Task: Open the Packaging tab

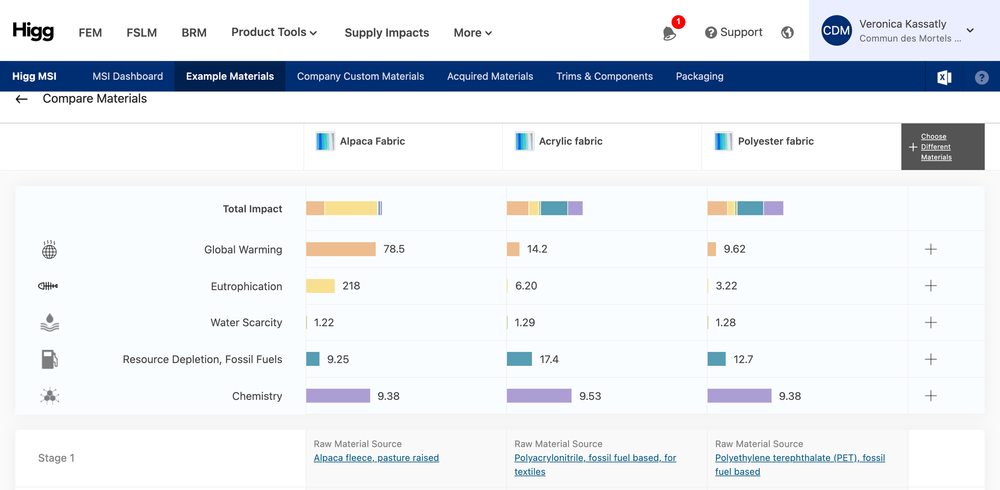Action: [700, 77]
